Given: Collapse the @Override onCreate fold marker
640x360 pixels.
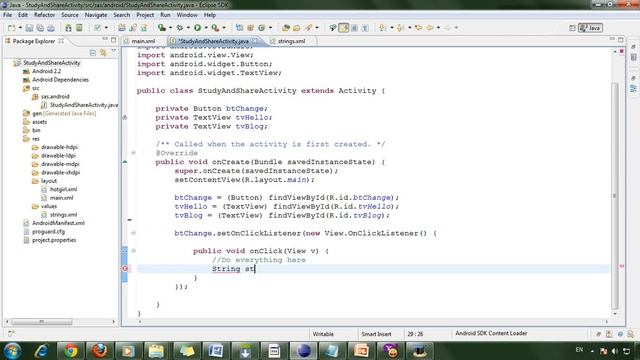Looking at the screenshot, I should pyautogui.click(x=133, y=153).
